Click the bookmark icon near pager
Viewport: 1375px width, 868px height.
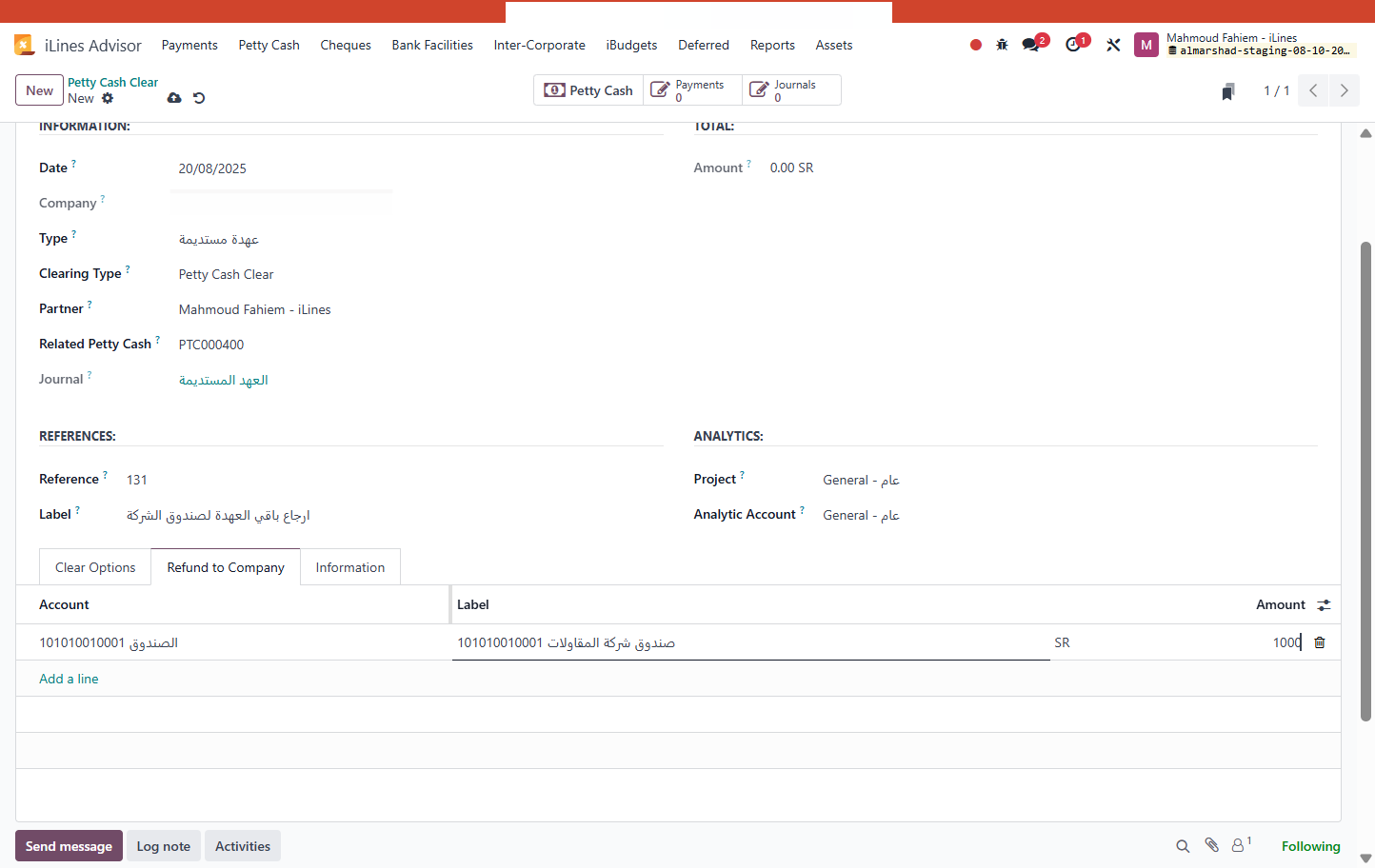coord(1228,91)
